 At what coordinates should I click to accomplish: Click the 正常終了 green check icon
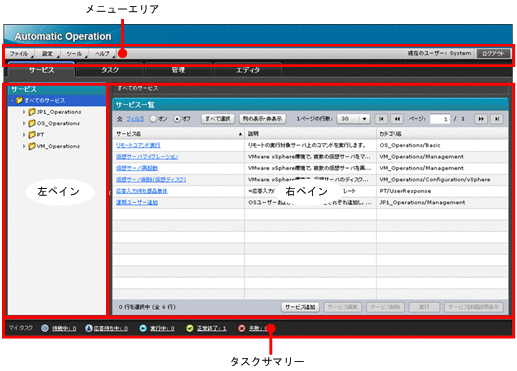click(190, 328)
